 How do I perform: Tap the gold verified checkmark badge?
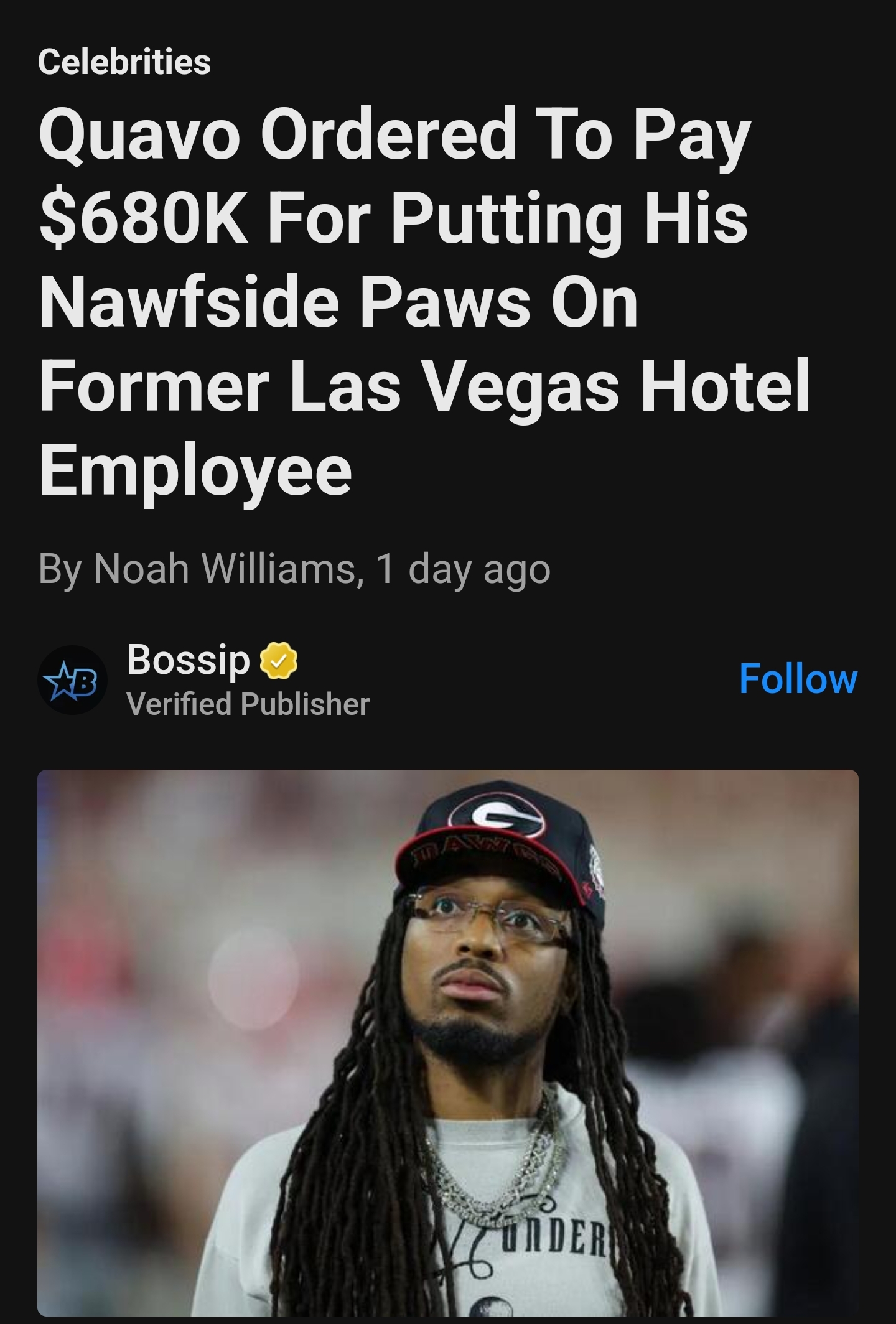pos(278,660)
